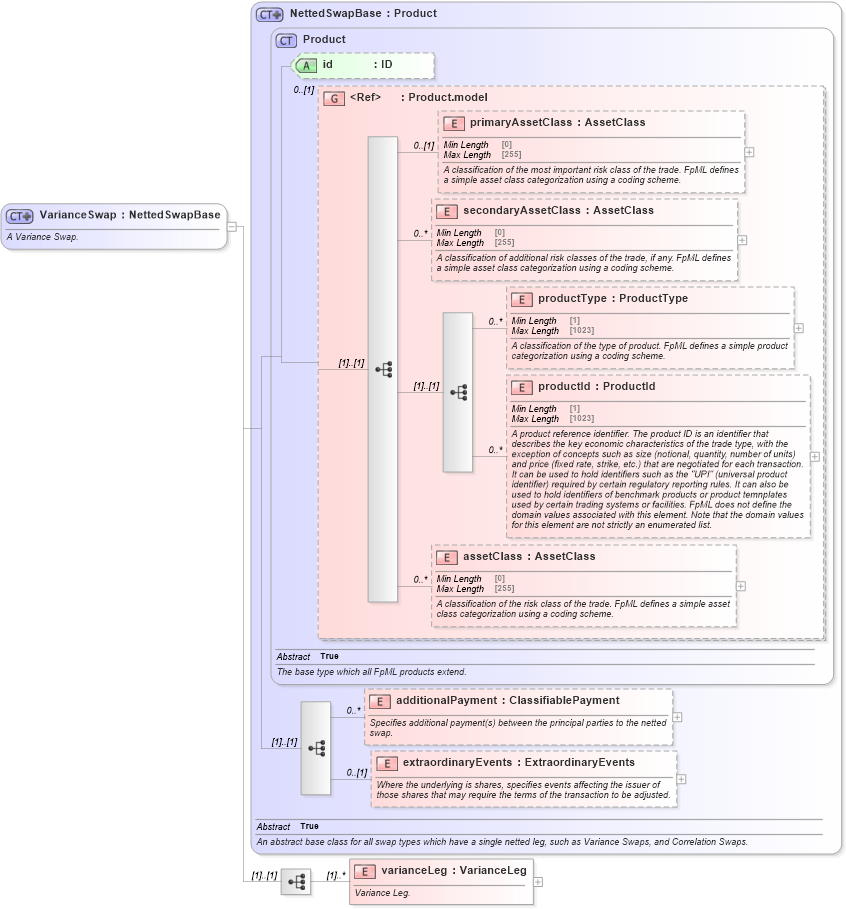Expand additionalPayment via its plus indicator
Screen dimensions: 846x909
(x=677, y=716)
